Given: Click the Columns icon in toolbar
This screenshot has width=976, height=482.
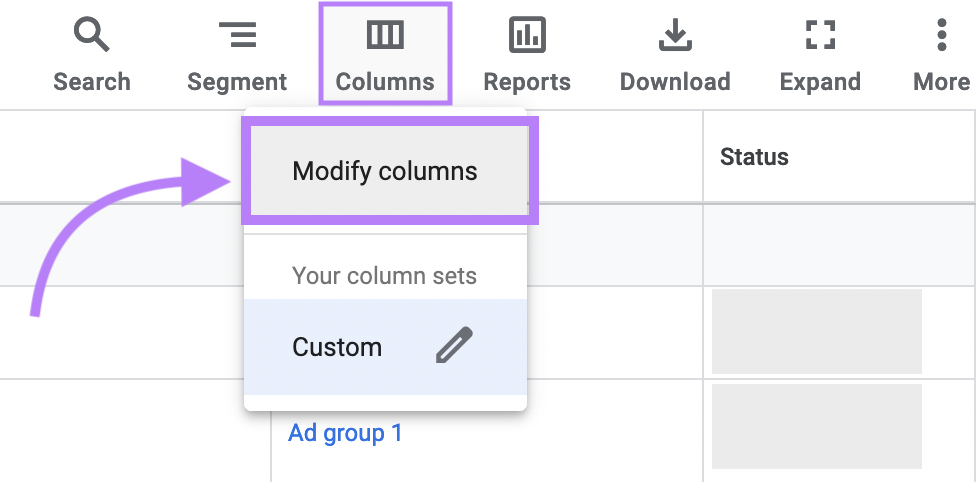Looking at the screenshot, I should pyautogui.click(x=385, y=36).
